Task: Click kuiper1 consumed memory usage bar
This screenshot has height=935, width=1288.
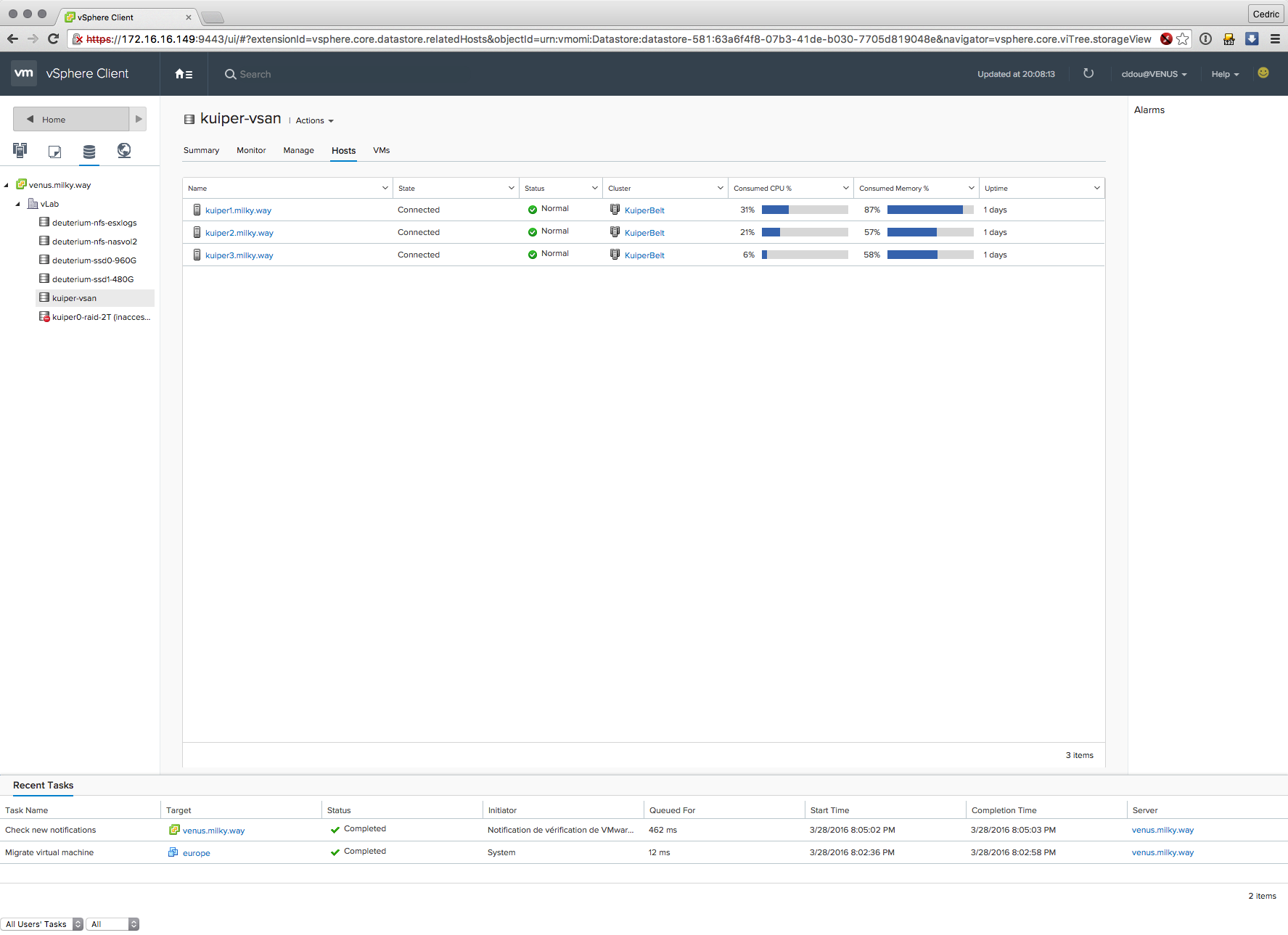Action: (930, 210)
